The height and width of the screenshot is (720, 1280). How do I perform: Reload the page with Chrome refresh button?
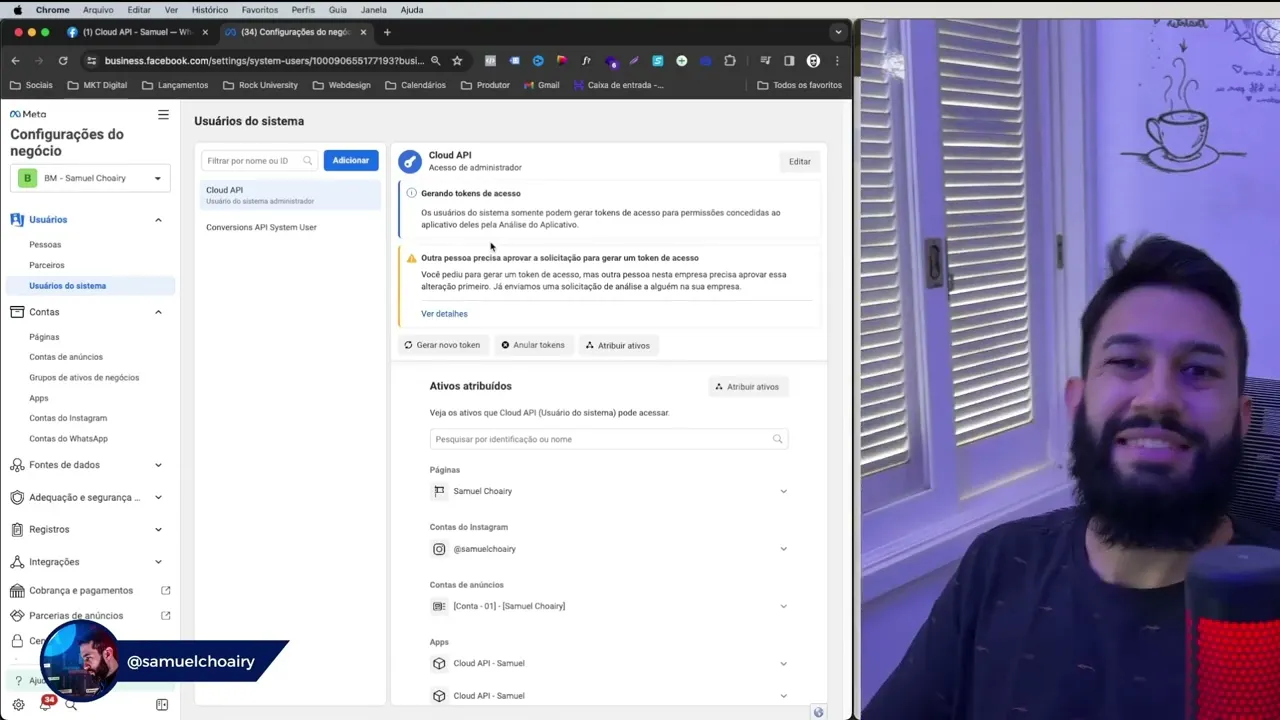pos(63,61)
